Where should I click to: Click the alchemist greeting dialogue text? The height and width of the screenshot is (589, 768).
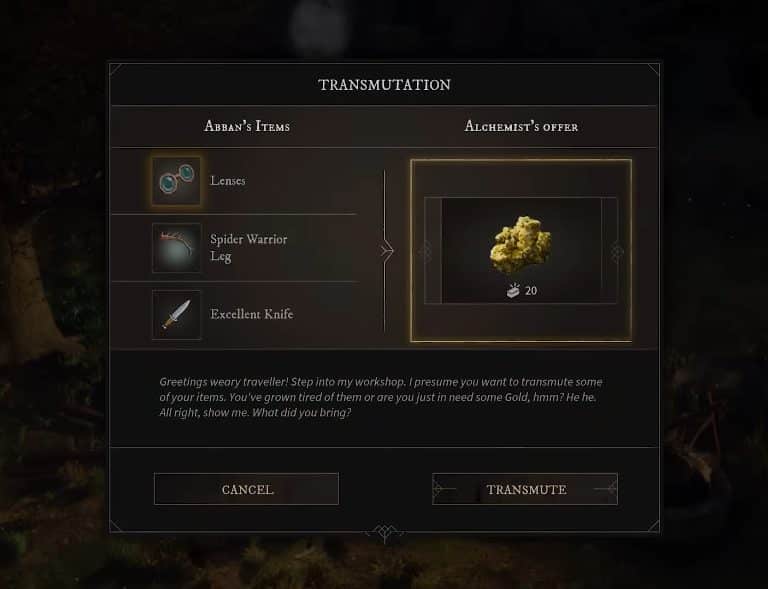tap(381, 397)
